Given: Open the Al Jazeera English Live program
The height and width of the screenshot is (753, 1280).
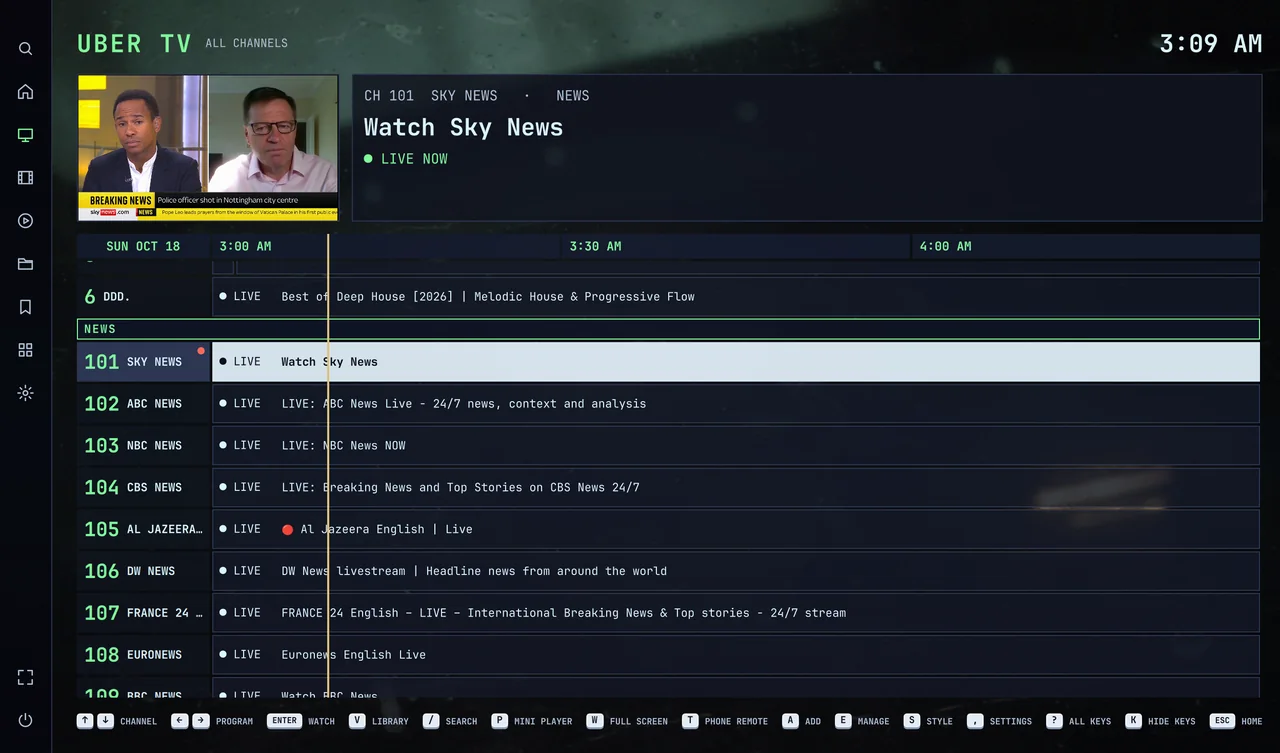Looking at the screenshot, I should [736, 529].
